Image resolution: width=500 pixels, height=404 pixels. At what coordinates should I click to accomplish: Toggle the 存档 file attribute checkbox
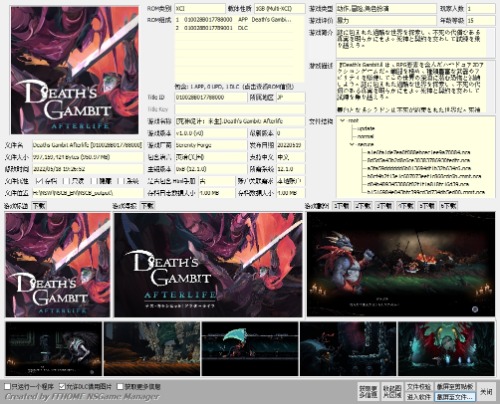point(39,181)
